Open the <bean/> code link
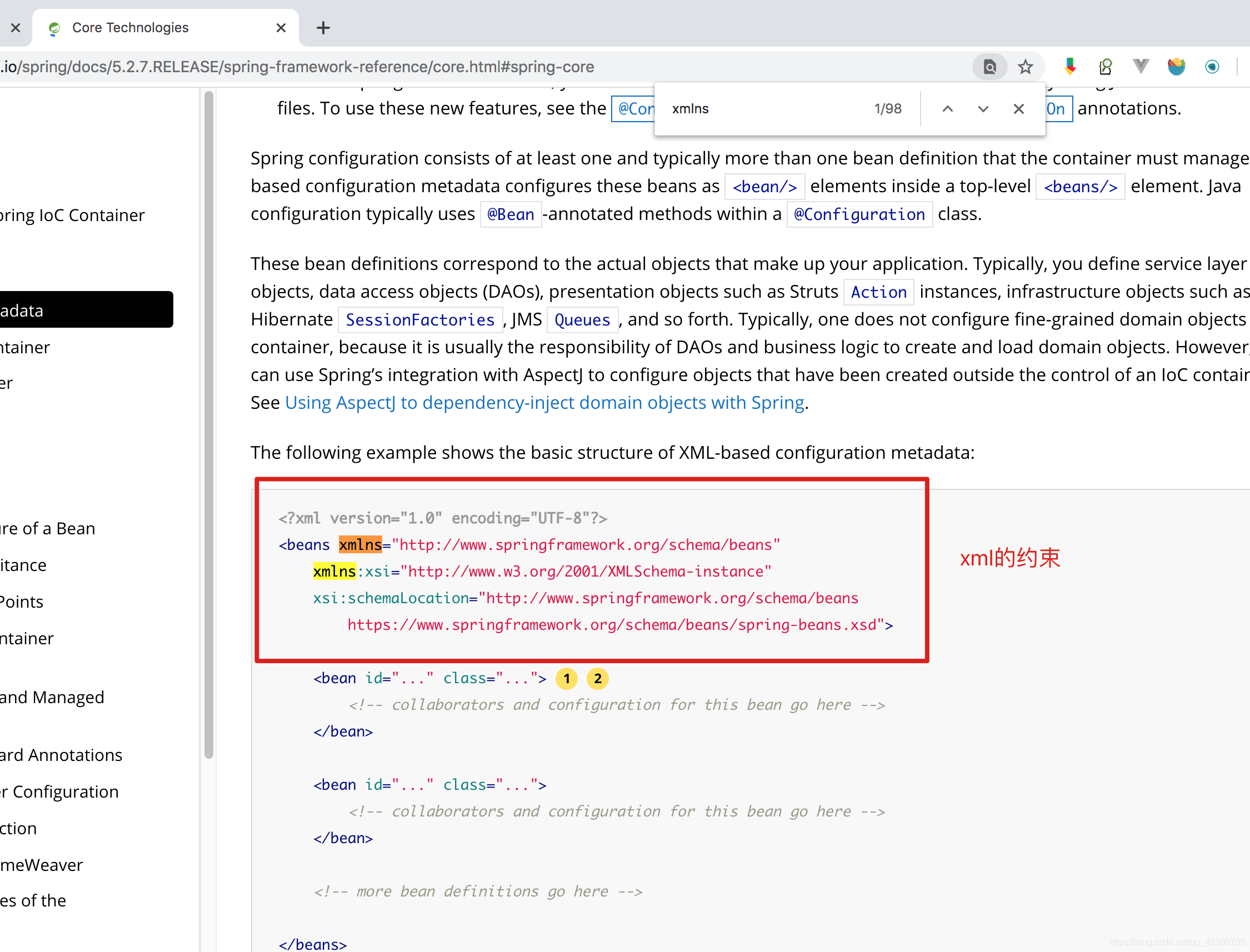 (x=764, y=187)
